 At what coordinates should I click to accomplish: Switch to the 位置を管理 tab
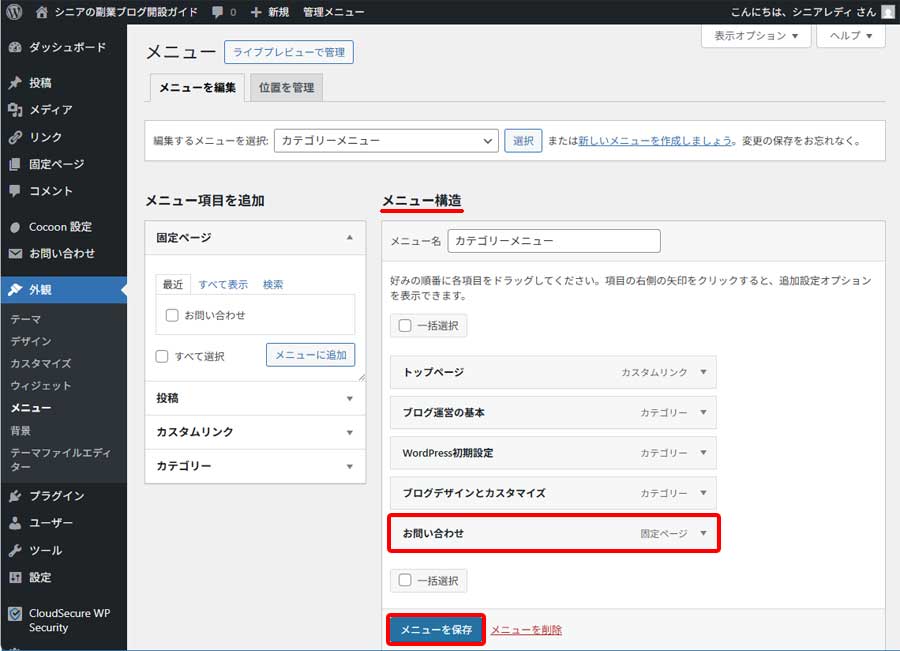[x=287, y=88]
